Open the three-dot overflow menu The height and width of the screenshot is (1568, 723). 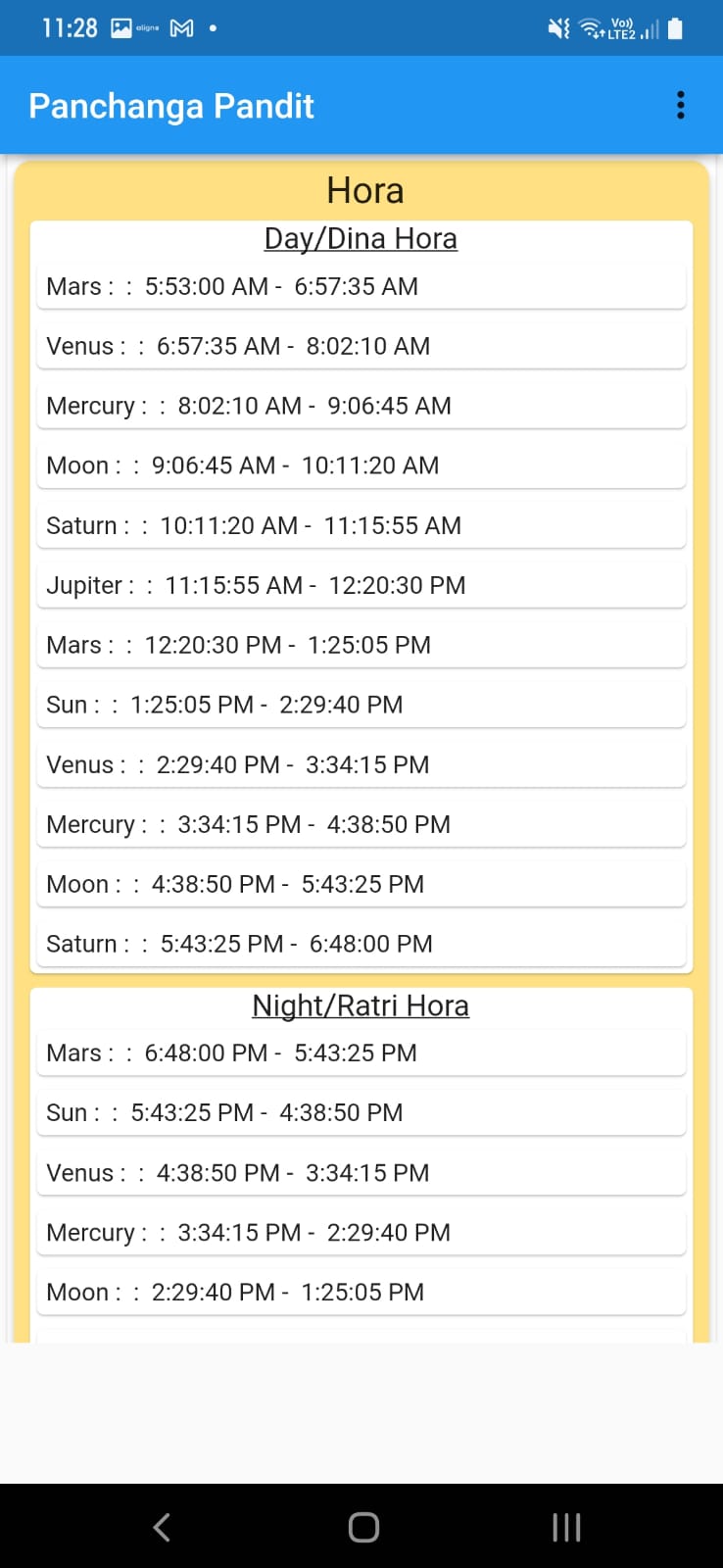(680, 105)
